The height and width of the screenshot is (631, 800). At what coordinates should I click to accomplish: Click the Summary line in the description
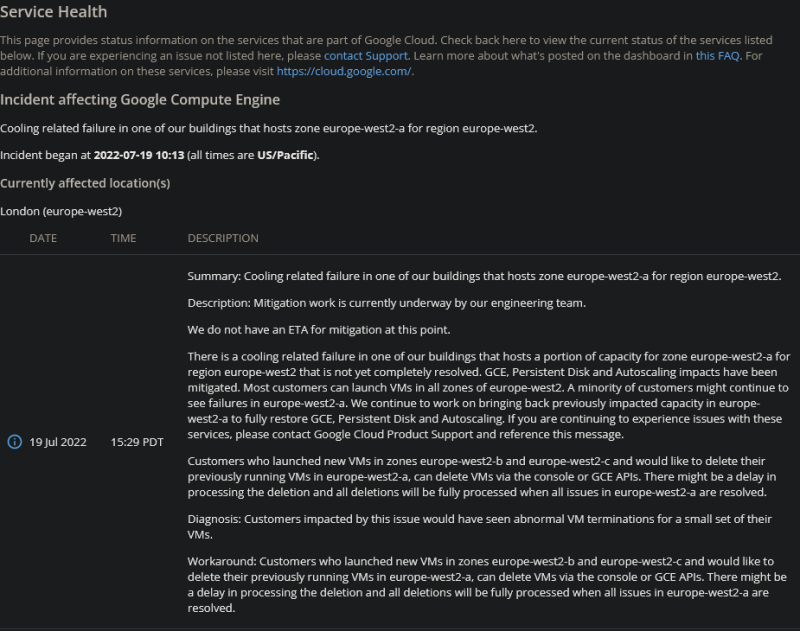(484, 276)
